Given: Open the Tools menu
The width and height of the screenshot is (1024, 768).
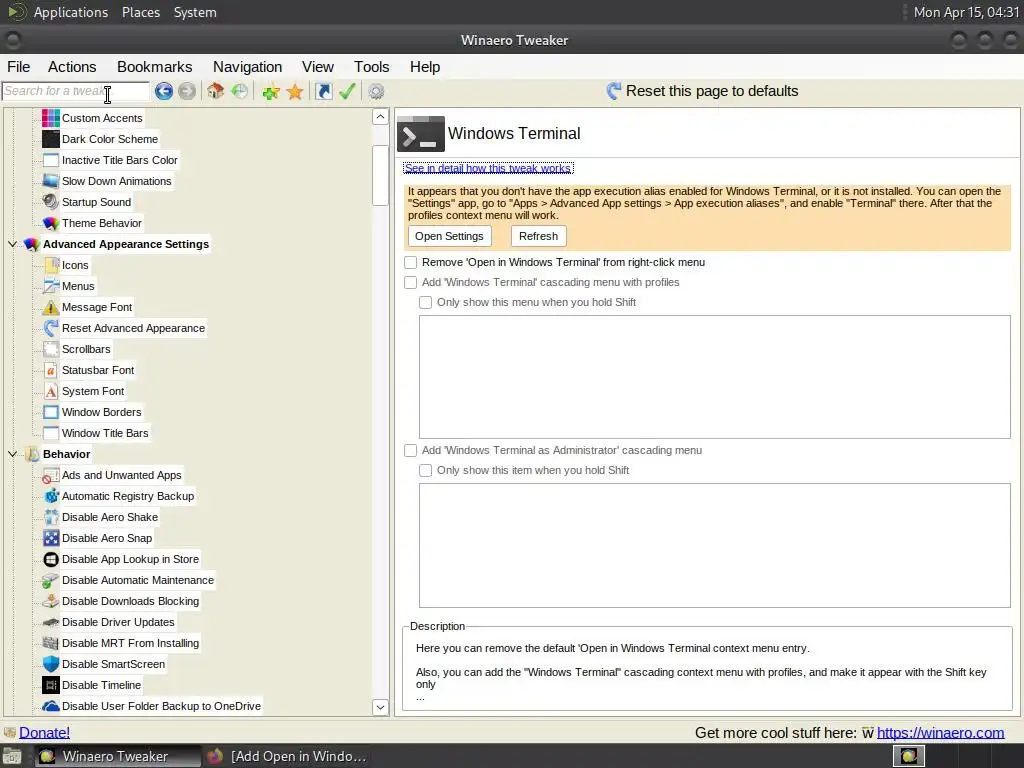Looking at the screenshot, I should click(372, 67).
